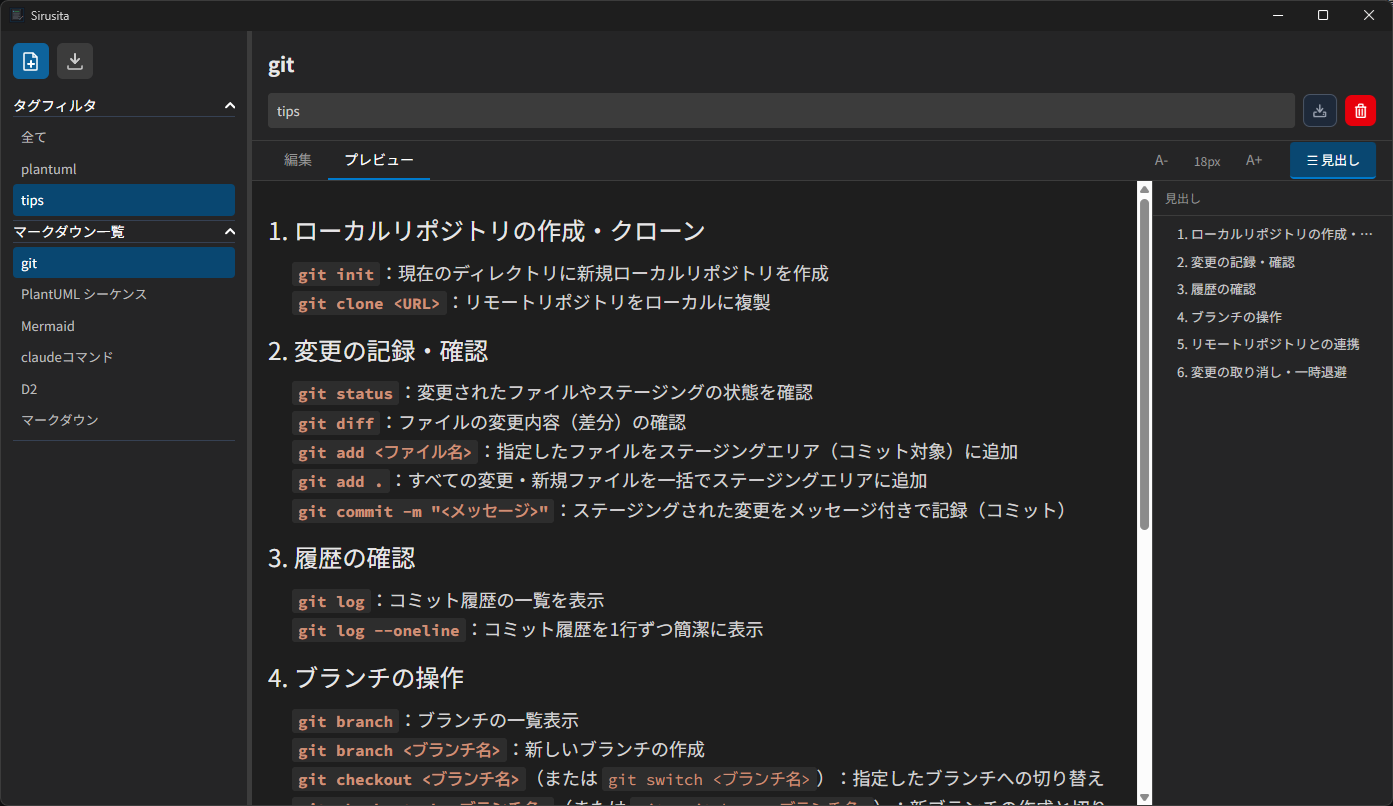Select the 全て tag filter
Viewport: 1393px width, 806px height.
coord(124,137)
